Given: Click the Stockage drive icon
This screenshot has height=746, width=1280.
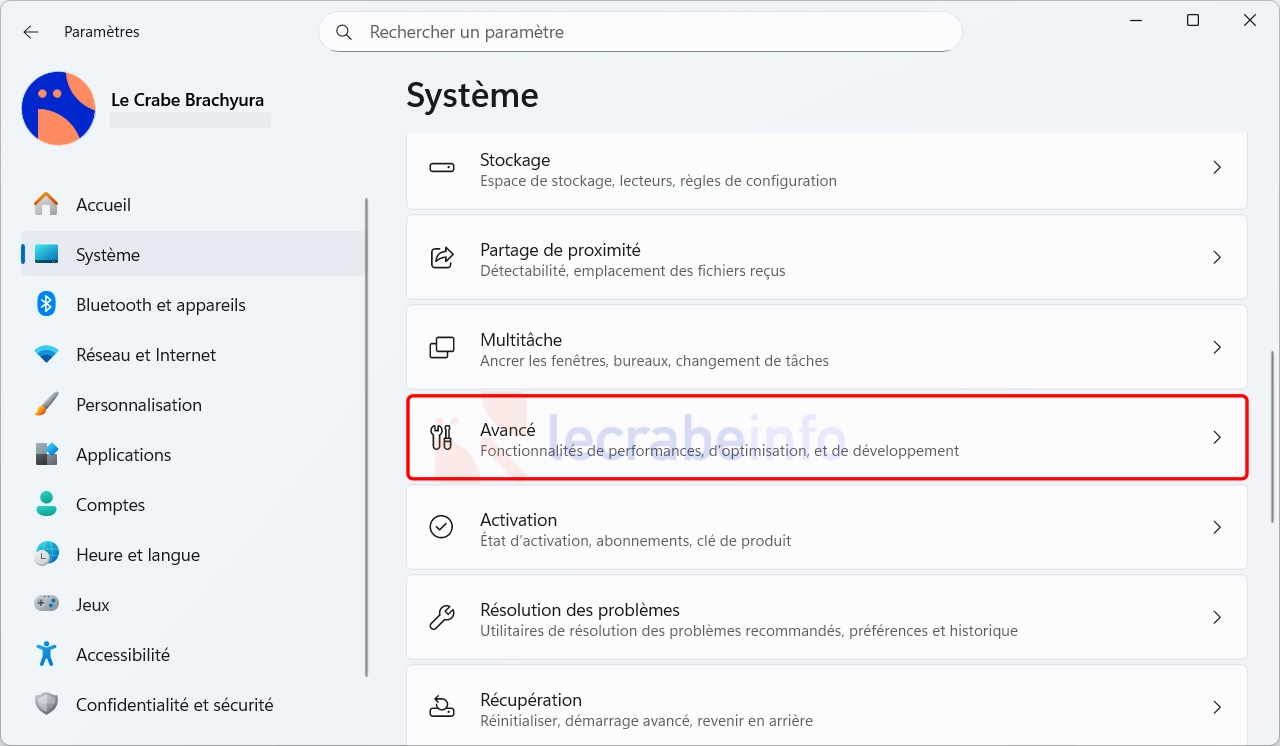Looking at the screenshot, I should click(442, 168).
